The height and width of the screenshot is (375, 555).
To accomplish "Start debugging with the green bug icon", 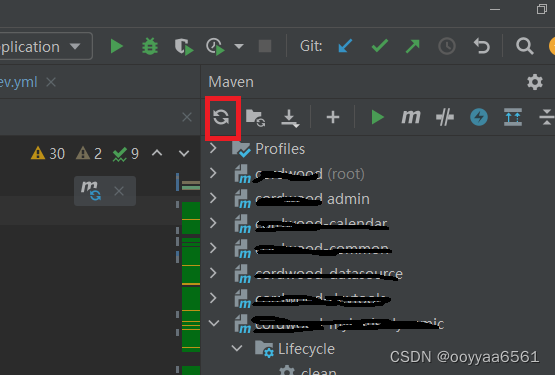I will (150, 46).
